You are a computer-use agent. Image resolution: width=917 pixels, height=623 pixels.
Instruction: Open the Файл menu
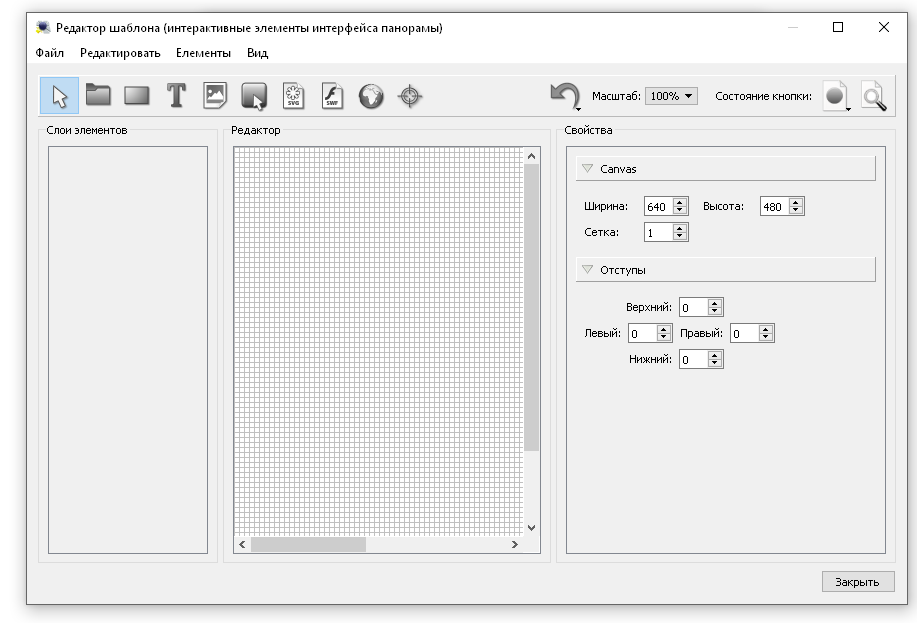tap(49, 53)
